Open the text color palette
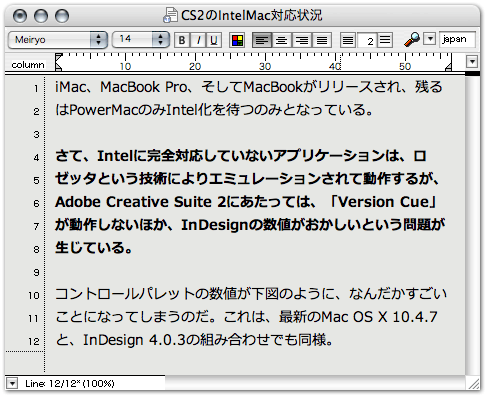This screenshot has height=395, width=485. click(237, 40)
